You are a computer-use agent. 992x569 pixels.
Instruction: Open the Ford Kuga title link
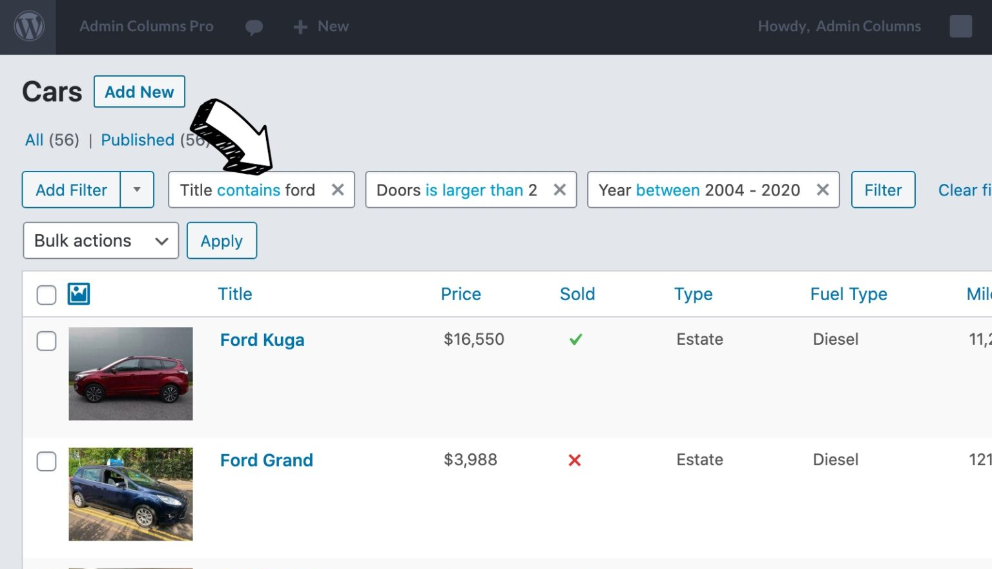[262, 340]
